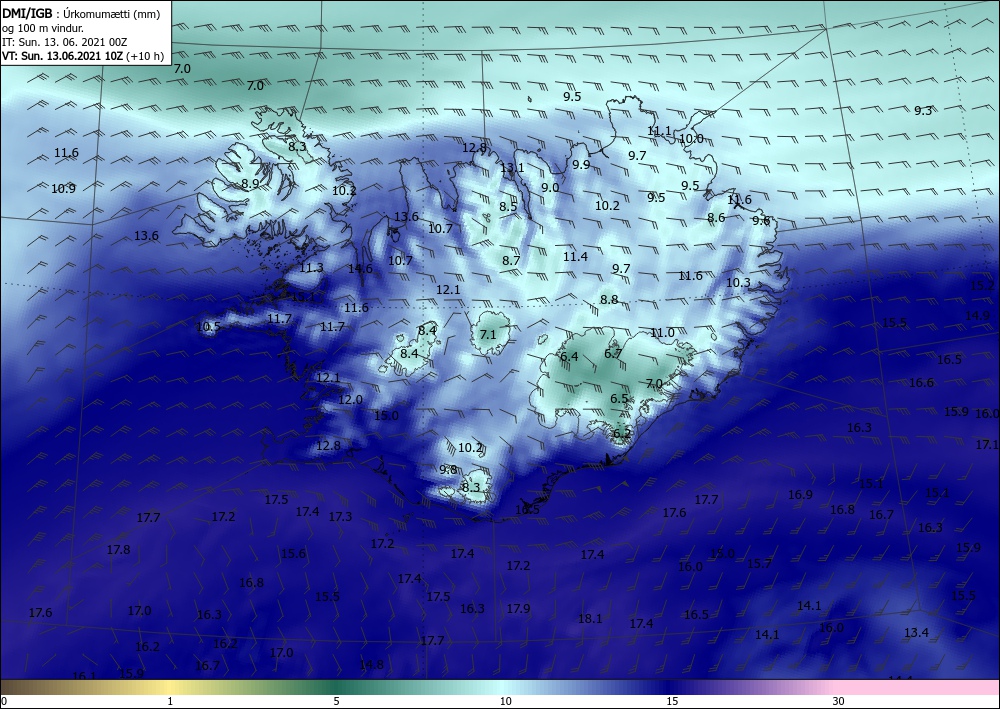This screenshot has height=709, width=1000.
Task: Click the map value 10.5
Action: pyautogui.click(x=208, y=327)
